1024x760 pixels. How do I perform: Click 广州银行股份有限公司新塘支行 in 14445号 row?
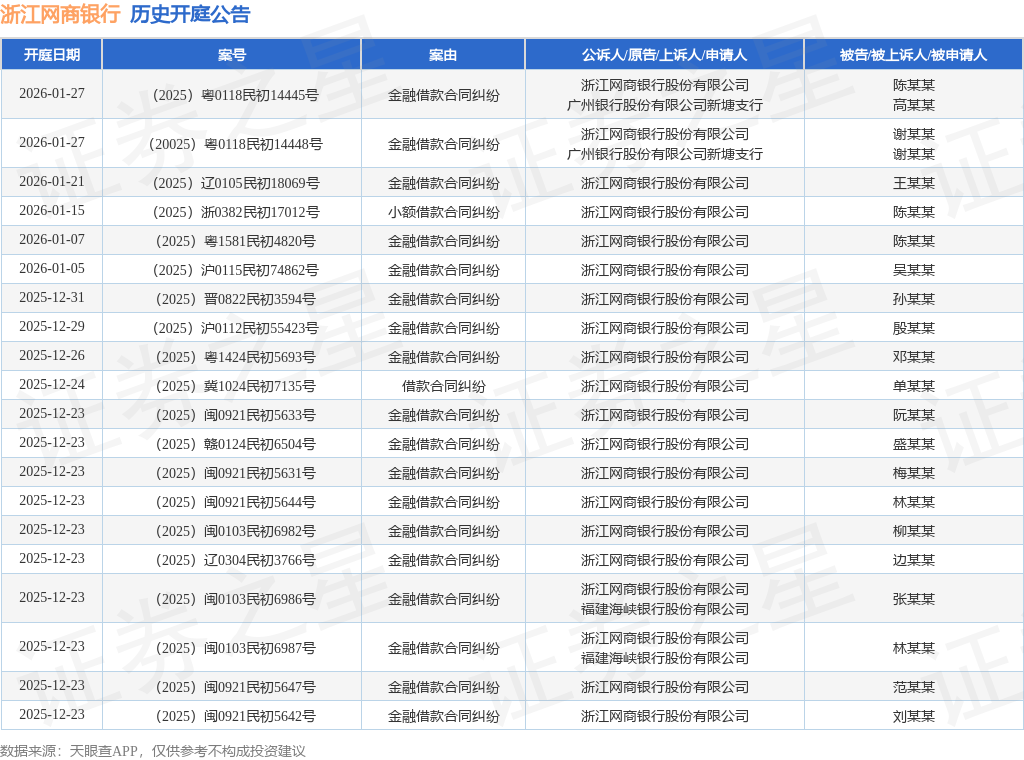pos(665,105)
